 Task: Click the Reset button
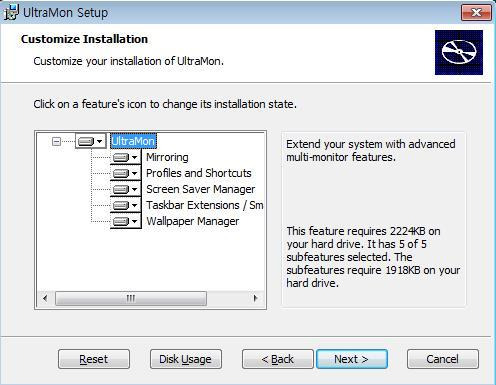tap(94, 359)
